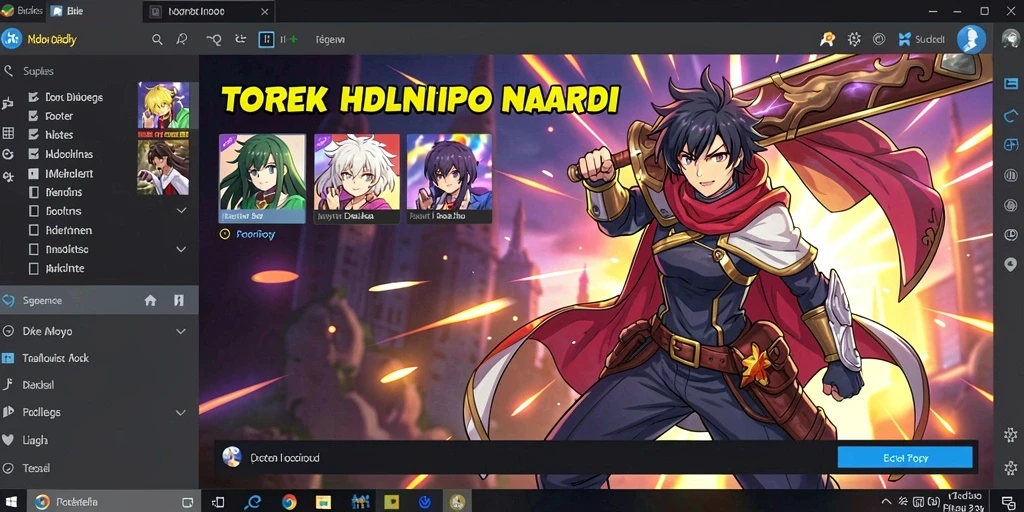Select the purple-haired character card

tap(449, 179)
